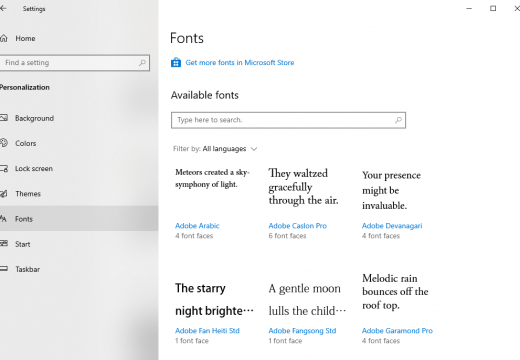Click the Themes brush icon

click(x=4, y=194)
